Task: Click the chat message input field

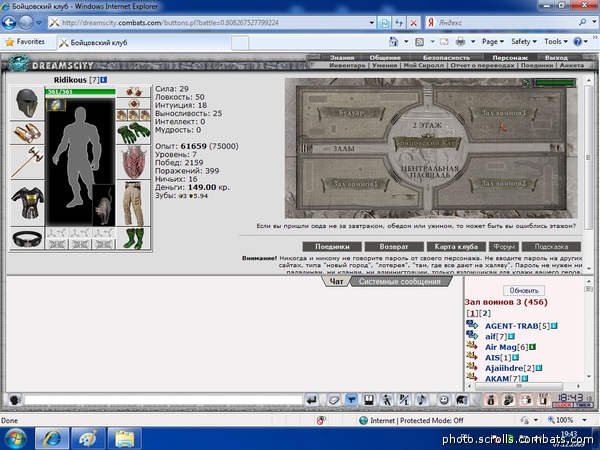Action: pos(163,400)
